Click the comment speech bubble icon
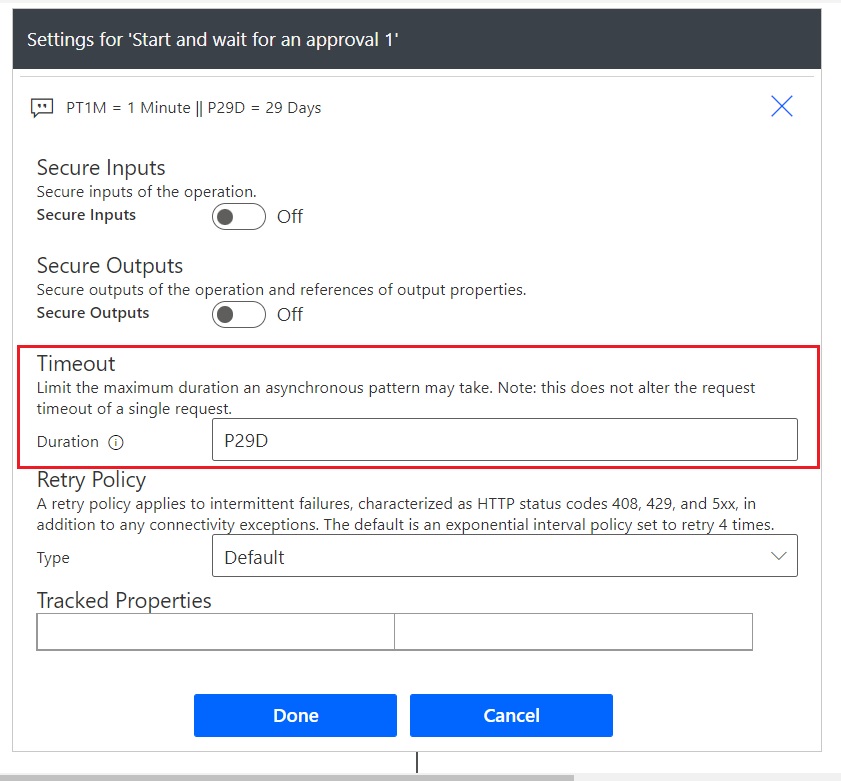 coord(42,108)
